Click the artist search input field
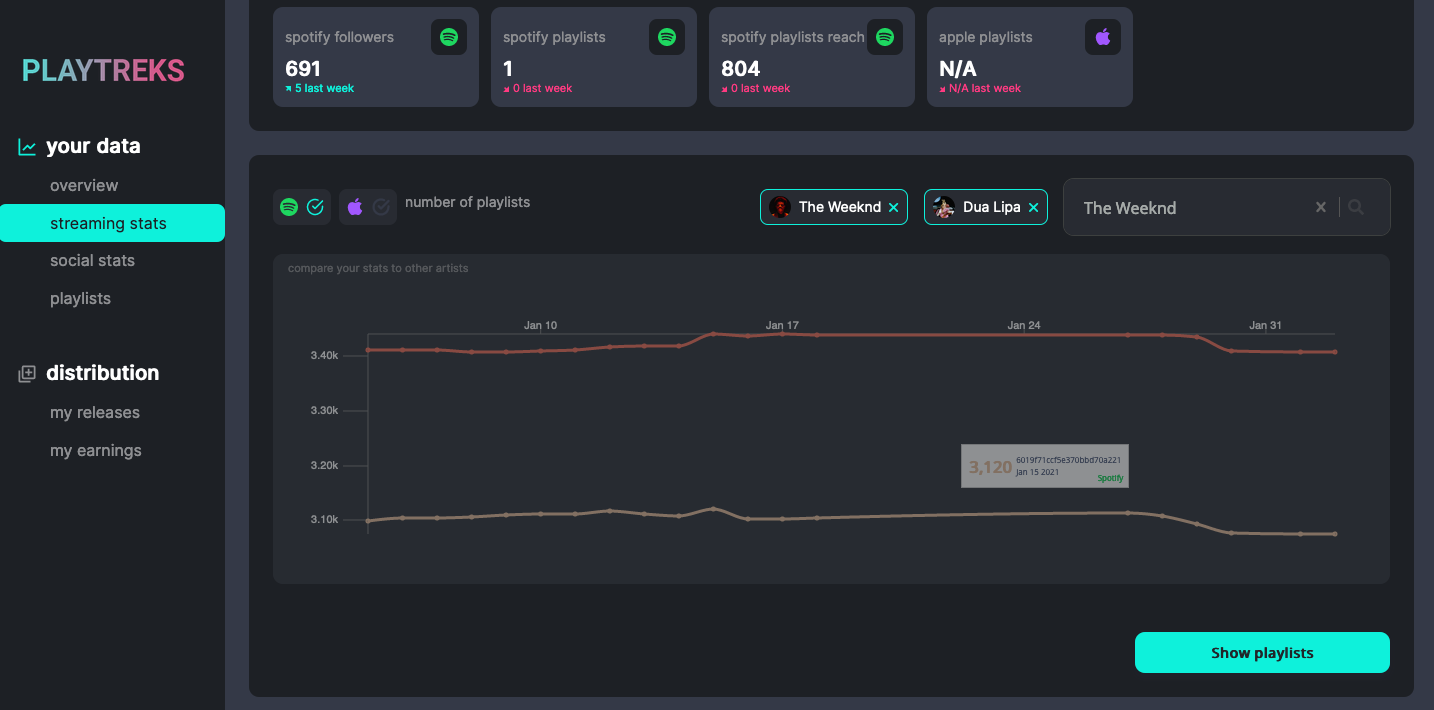The height and width of the screenshot is (710, 1434). (x=1190, y=207)
